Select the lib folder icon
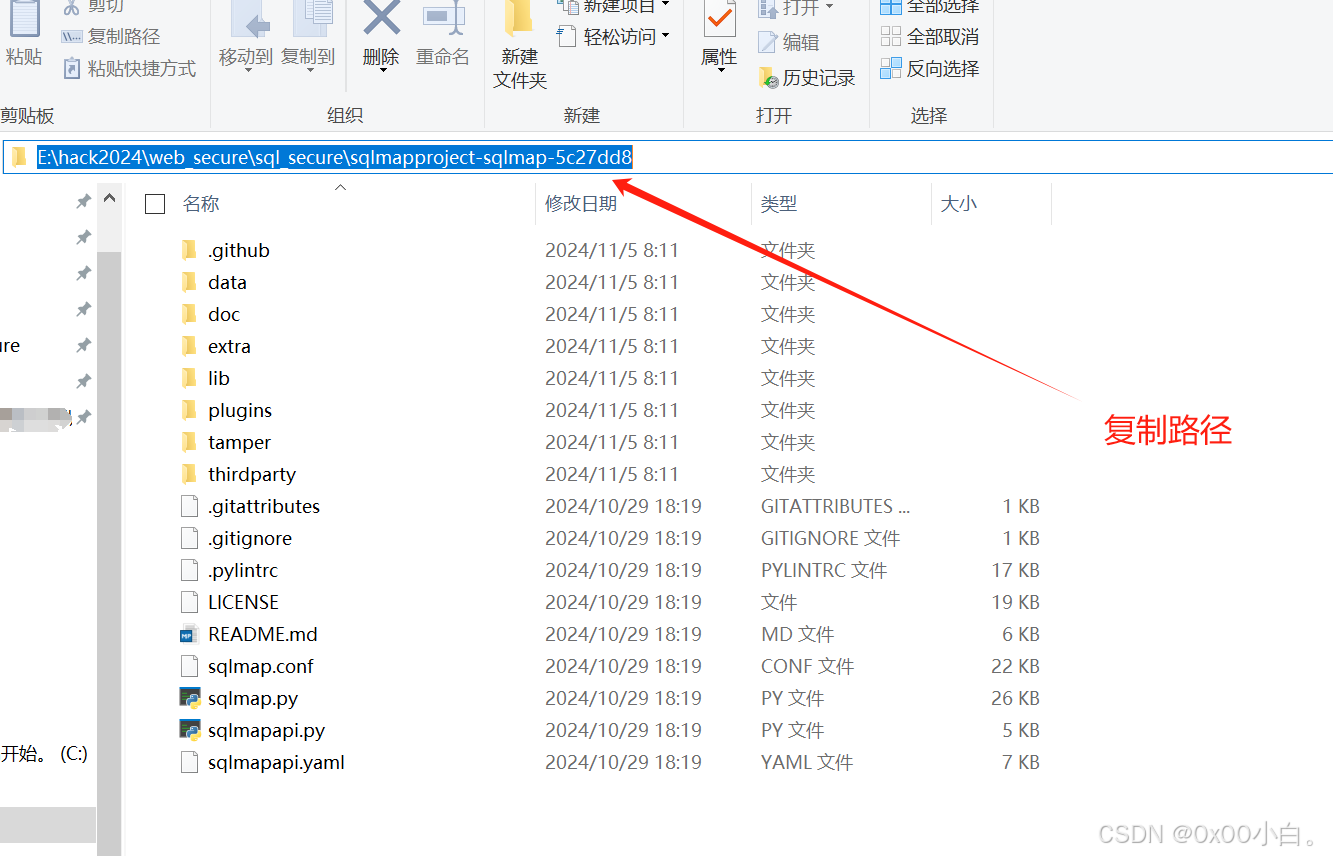1333x856 pixels. tap(189, 378)
